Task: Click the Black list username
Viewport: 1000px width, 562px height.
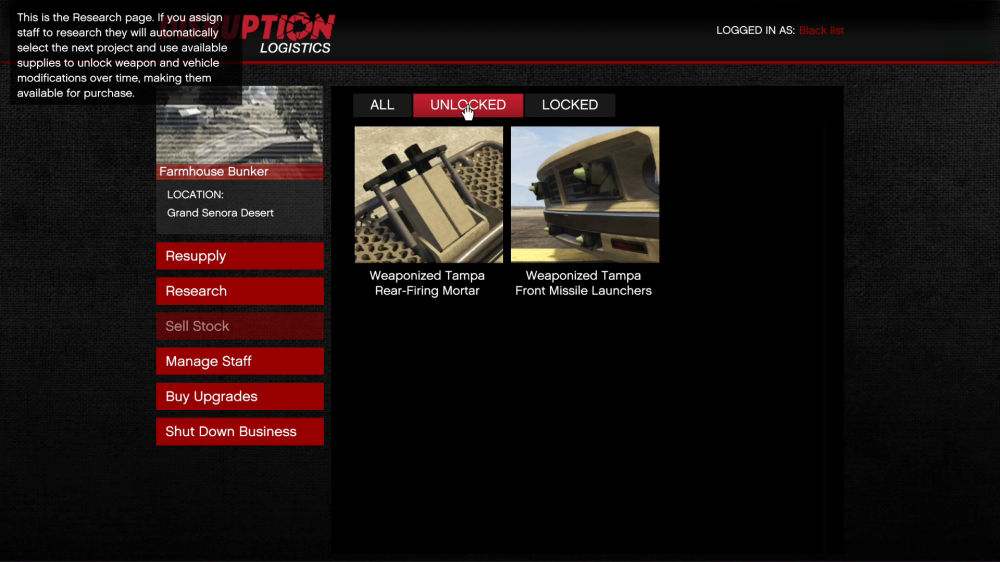Action: click(821, 30)
